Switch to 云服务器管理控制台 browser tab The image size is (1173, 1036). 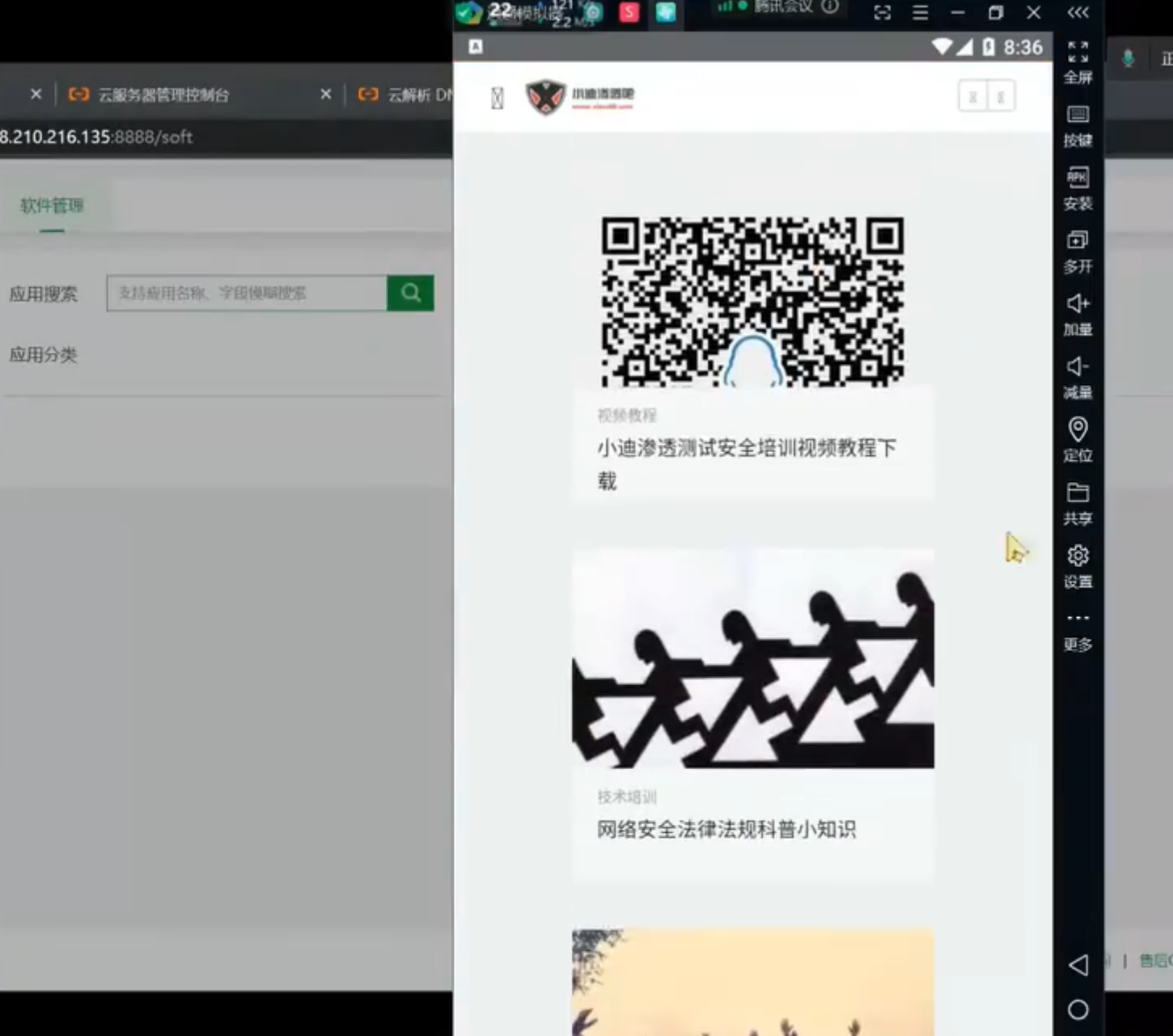[163, 95]
